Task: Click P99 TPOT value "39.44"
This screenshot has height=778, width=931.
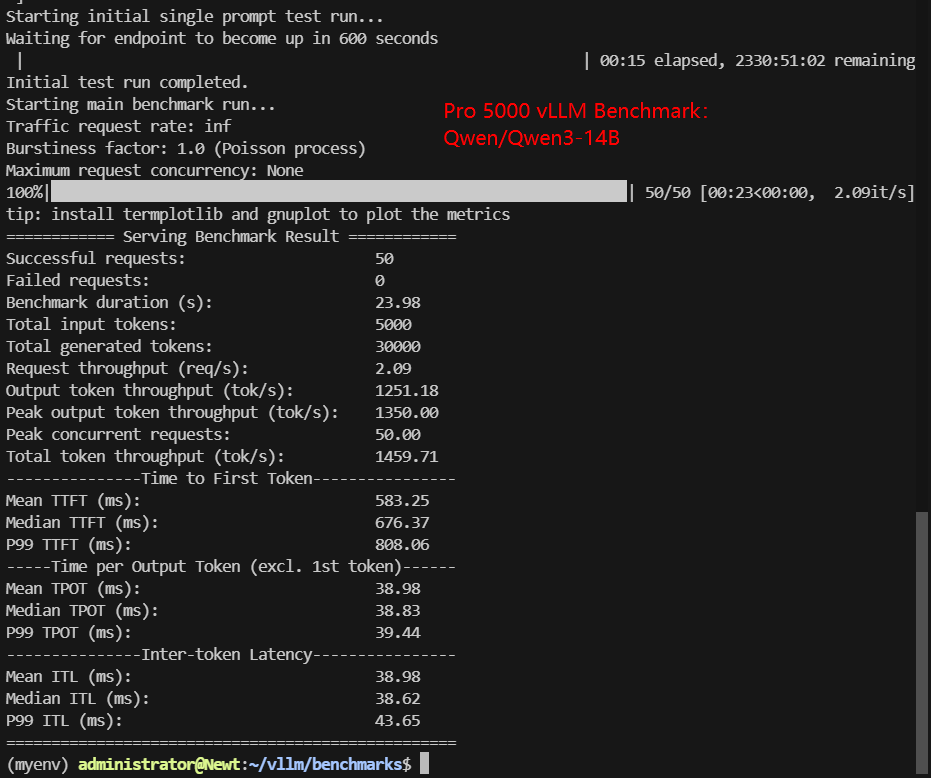Action: click(x=398, y=632)
